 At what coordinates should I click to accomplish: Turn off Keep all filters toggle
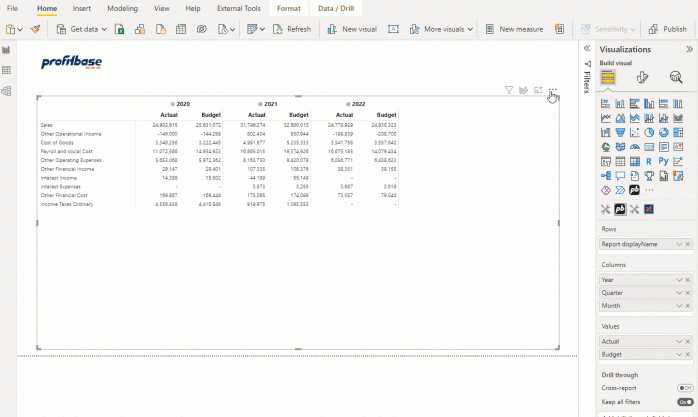(685, 402)
